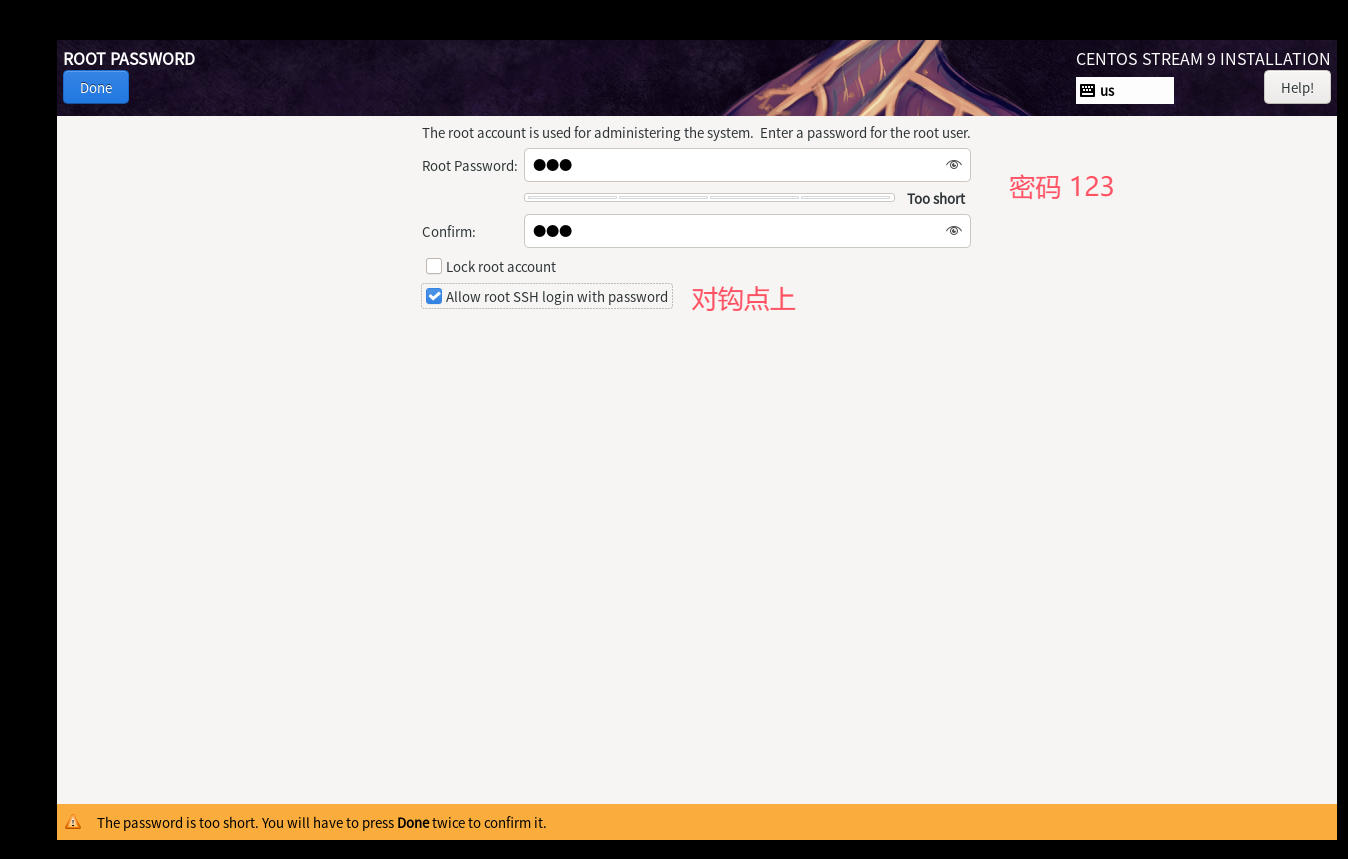Screen dimensions: 1348x859
Task: Reveal Confirm password using eye icon
Action: click(953, 231)
